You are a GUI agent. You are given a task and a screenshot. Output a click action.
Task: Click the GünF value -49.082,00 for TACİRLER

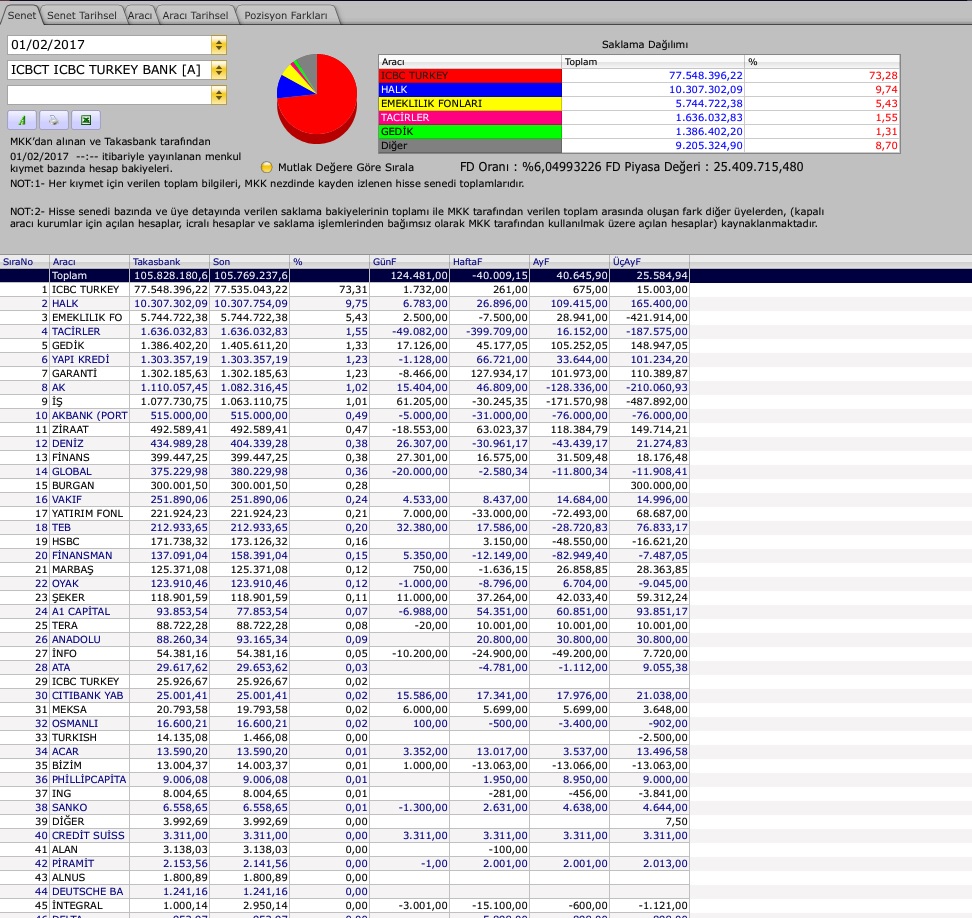pyautogui.click(x=420, y=332)
